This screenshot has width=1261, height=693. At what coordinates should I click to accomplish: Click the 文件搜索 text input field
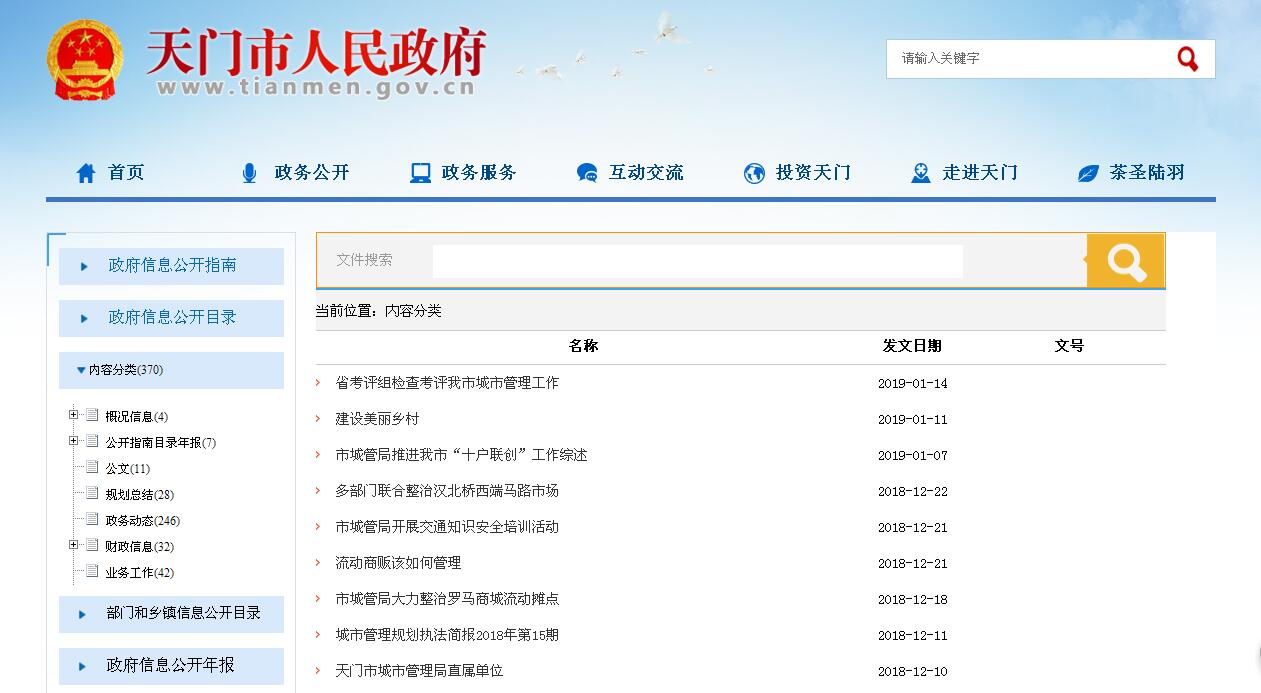(697, 261)
